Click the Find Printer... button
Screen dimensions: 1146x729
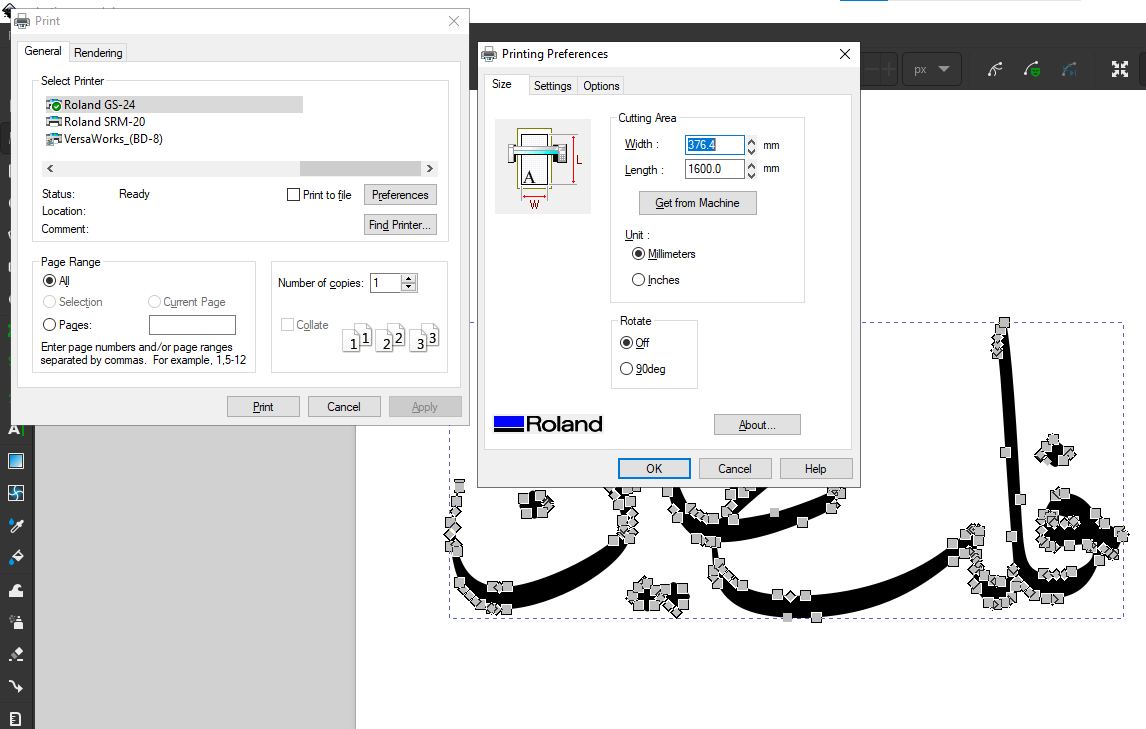pyautogui.click(x=400, y=225)
